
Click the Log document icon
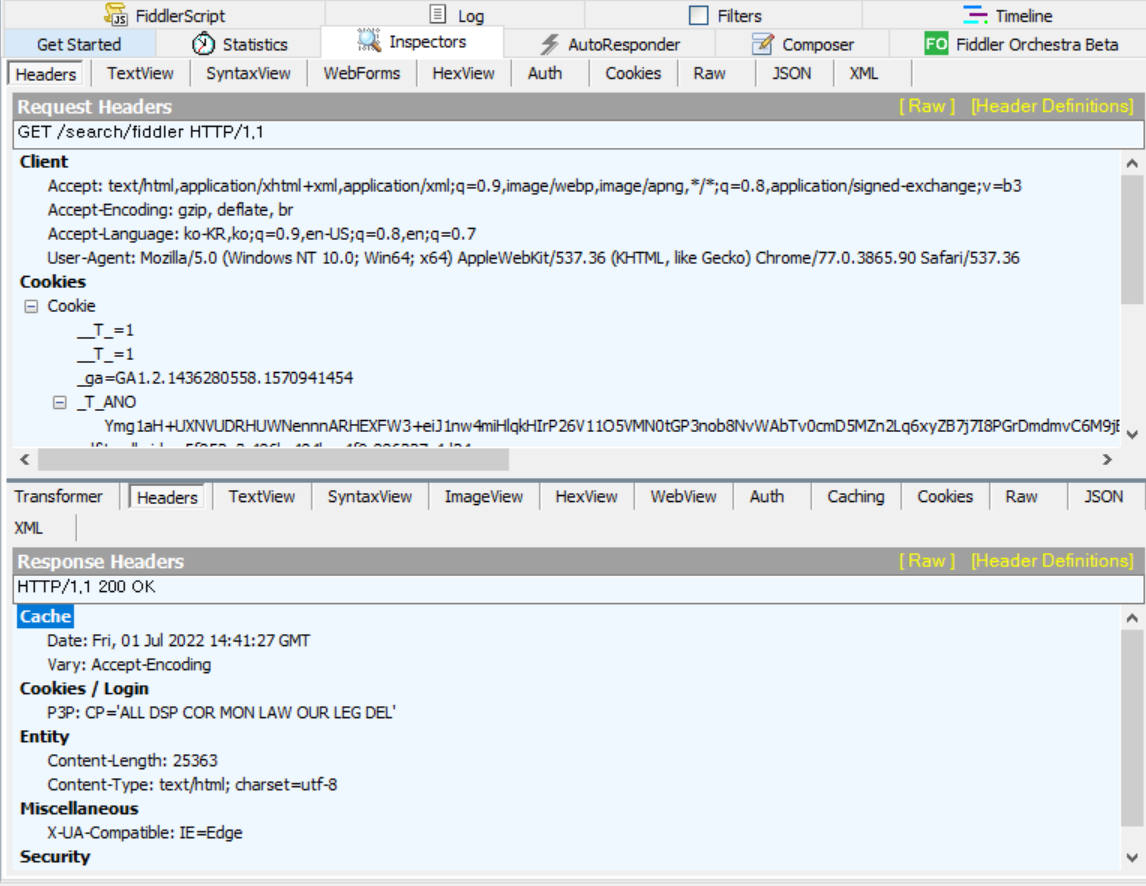tap(437, 14)
